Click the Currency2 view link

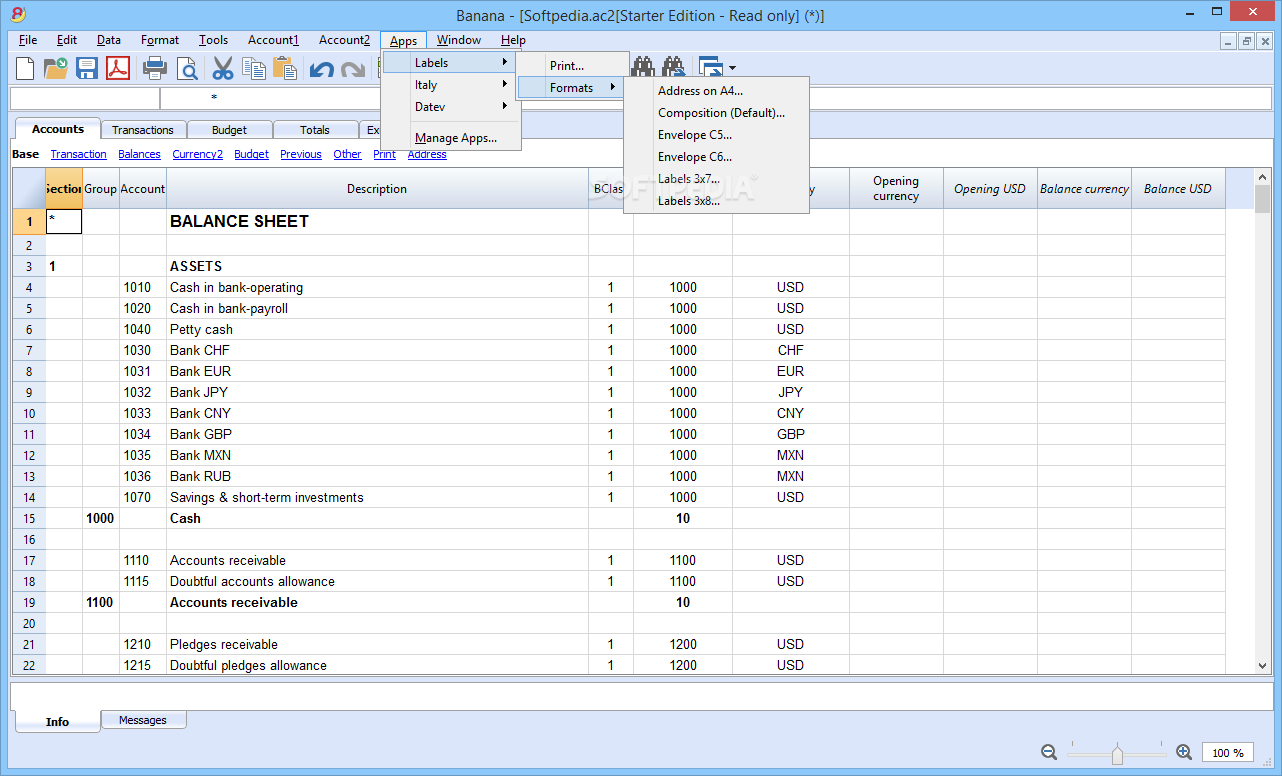[198, 154]
